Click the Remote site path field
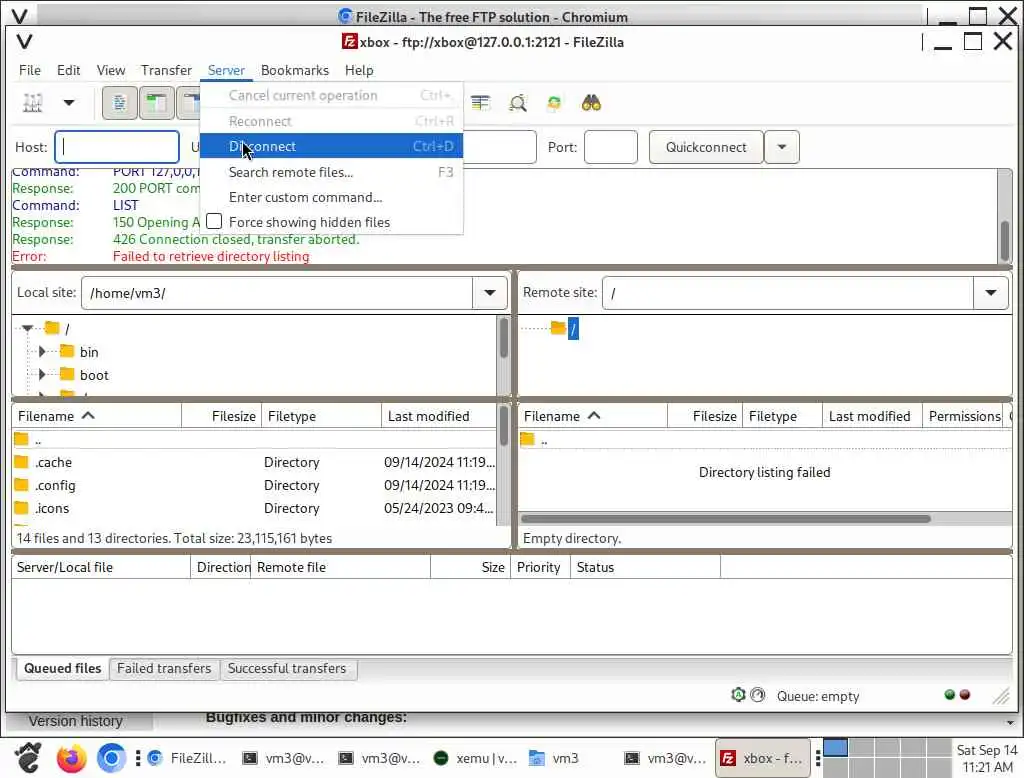 point(788,293)
